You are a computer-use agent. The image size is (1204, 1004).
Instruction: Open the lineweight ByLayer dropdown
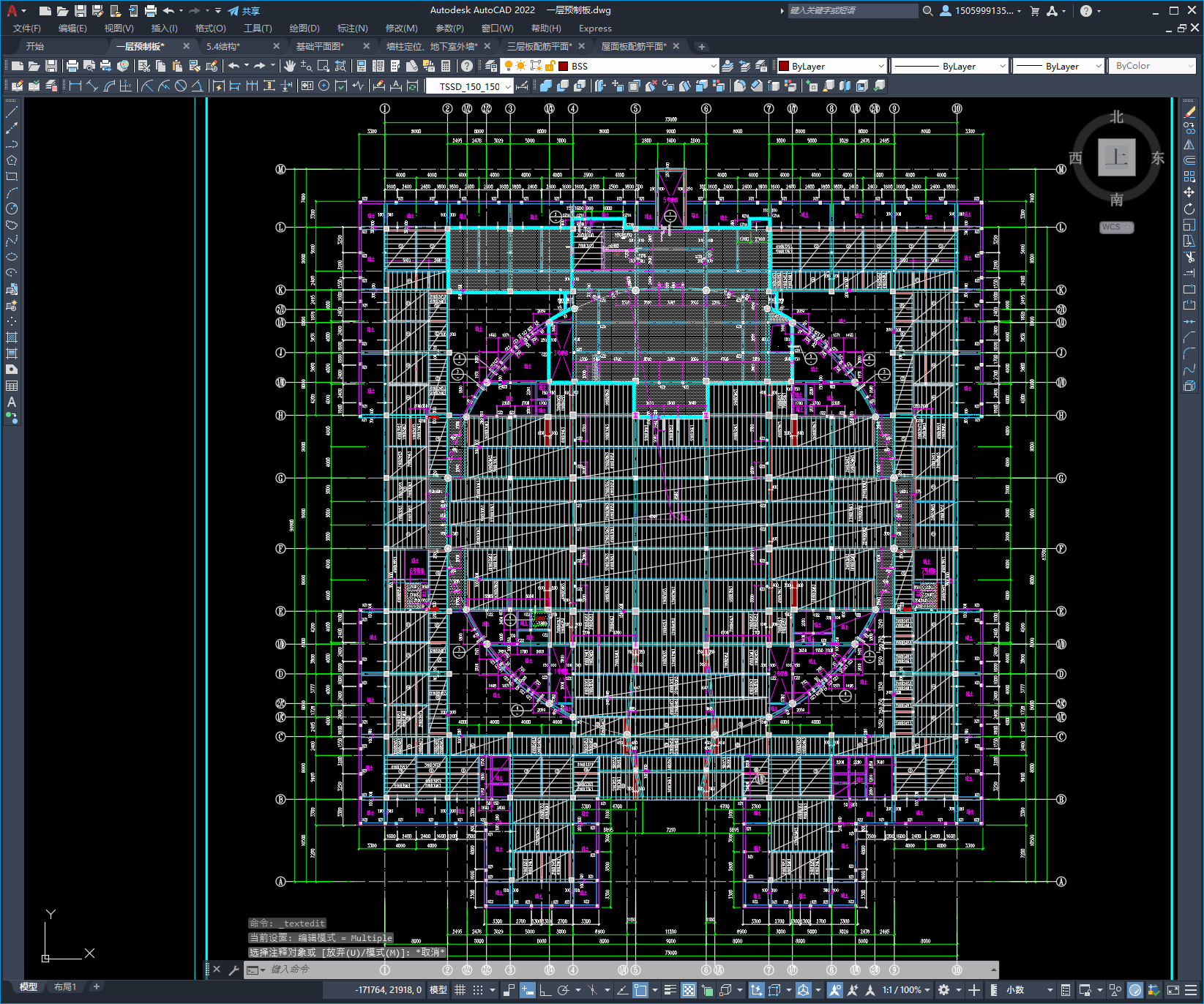click(1058, 66)
